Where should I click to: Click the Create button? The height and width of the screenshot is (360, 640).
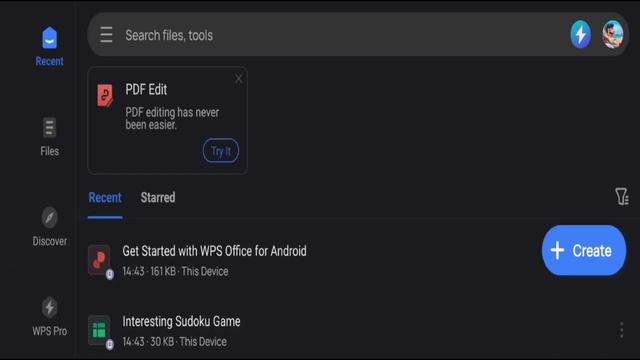[584, 250]
